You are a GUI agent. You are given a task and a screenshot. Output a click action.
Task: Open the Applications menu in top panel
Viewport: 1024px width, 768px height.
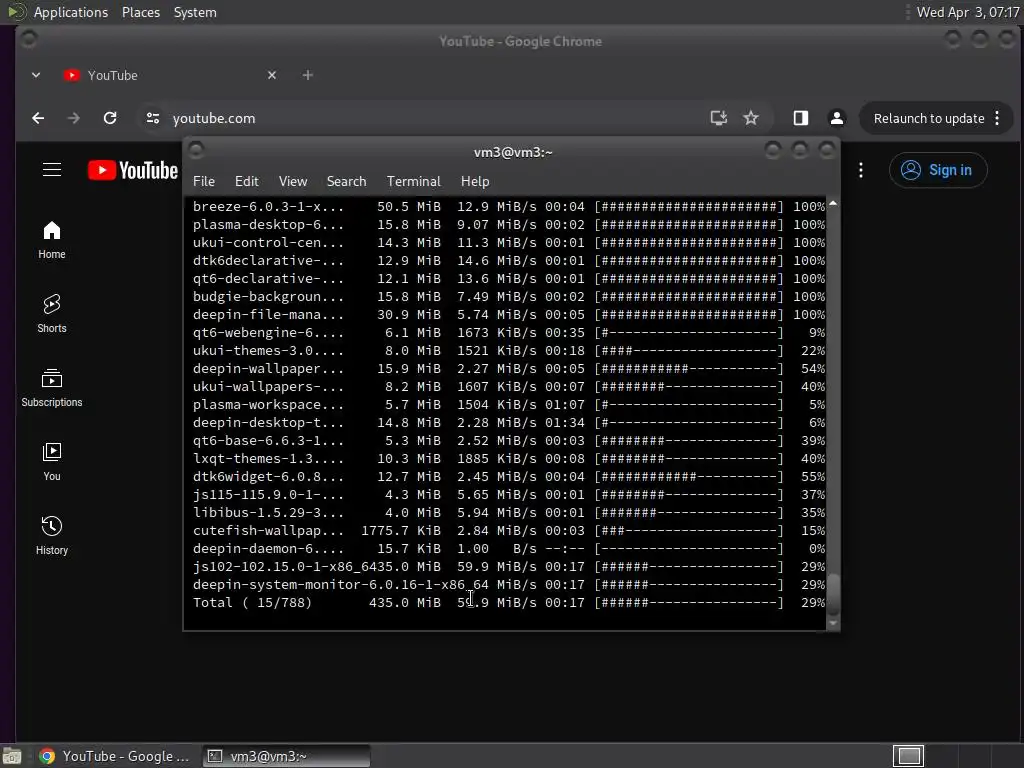pos(71,12)
